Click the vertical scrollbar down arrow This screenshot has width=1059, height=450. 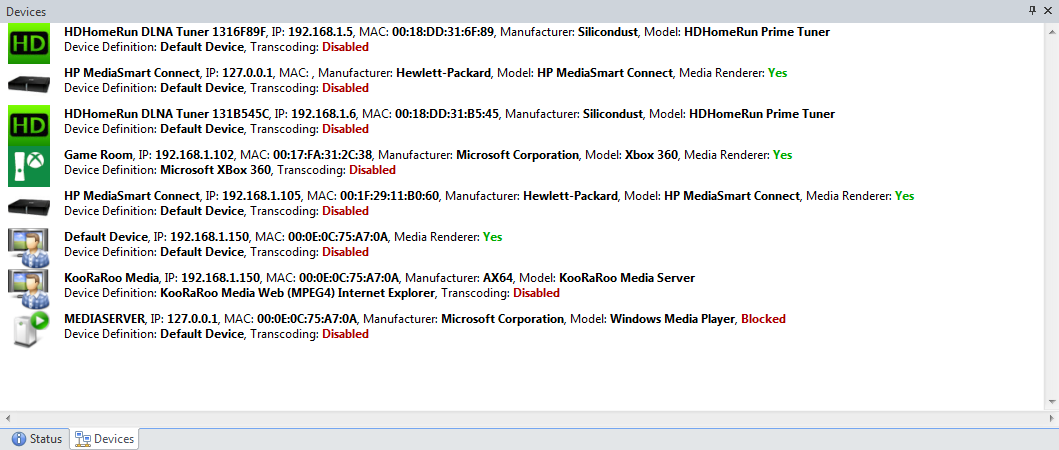point(1052,403)
